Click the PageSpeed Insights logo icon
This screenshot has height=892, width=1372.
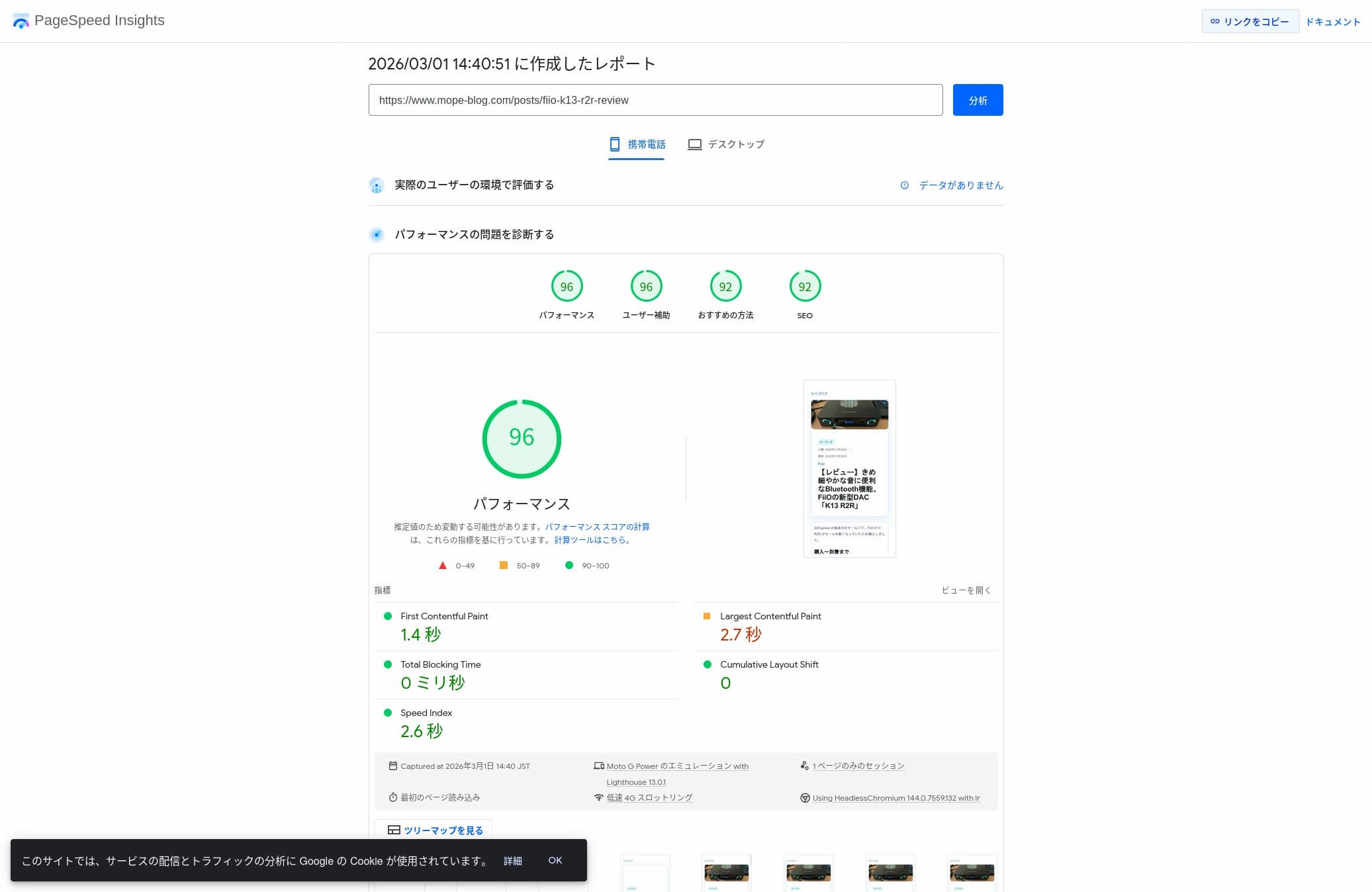tap(21, 21)
